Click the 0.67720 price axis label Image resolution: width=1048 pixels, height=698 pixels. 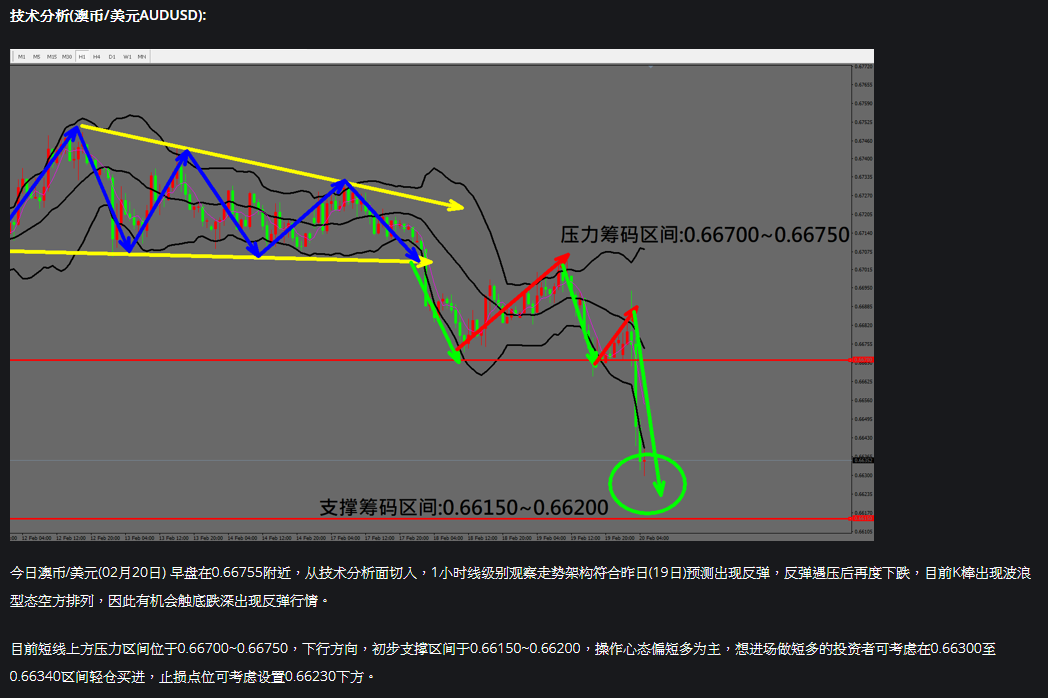864,67
